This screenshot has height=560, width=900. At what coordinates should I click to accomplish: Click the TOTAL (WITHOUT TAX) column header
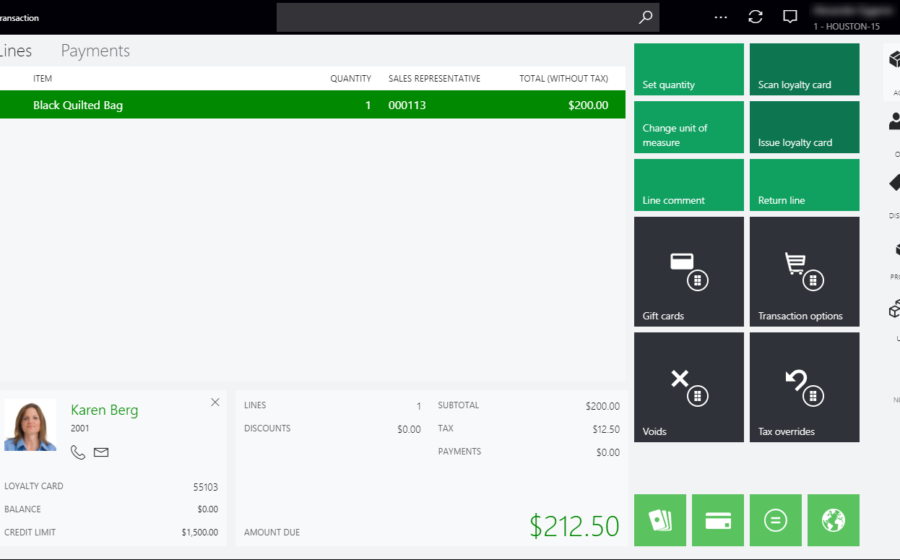tap(564, 79)
